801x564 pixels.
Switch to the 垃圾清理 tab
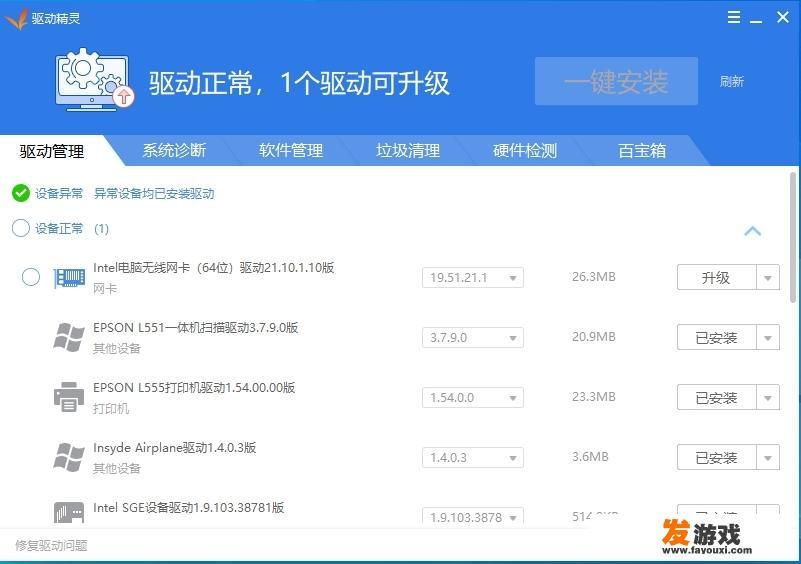click(x=408, y=151)
